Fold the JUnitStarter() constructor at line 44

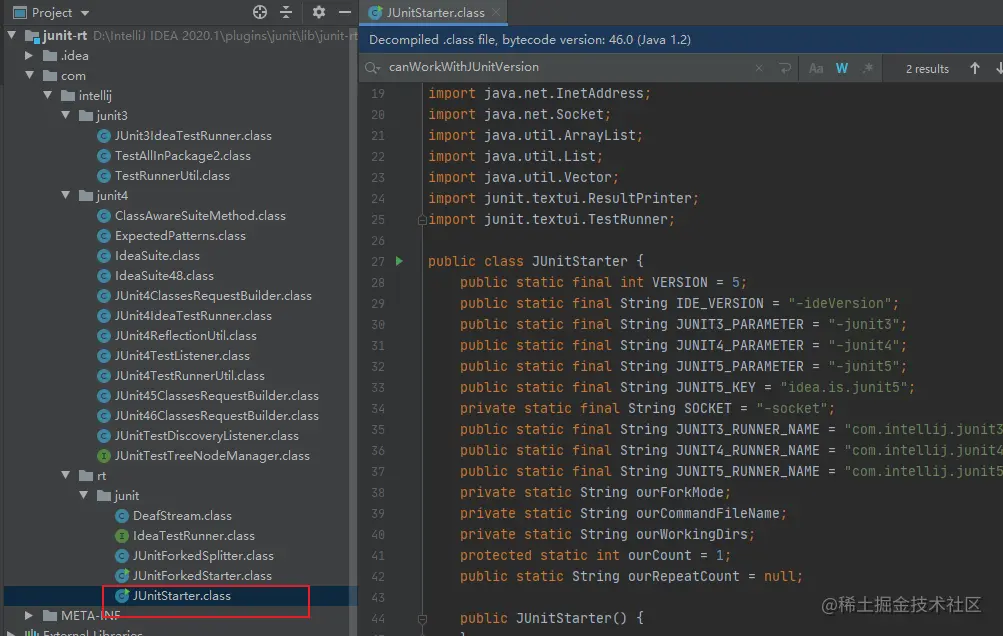tap(422, 619)
